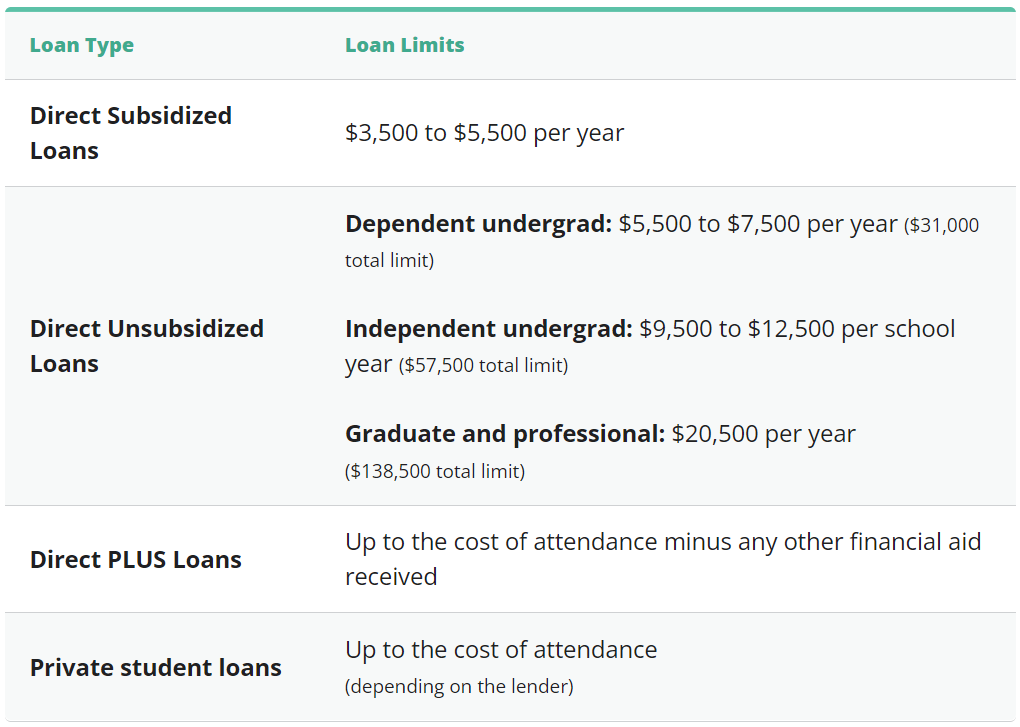Click the Loan Type column header

point(81,45)
